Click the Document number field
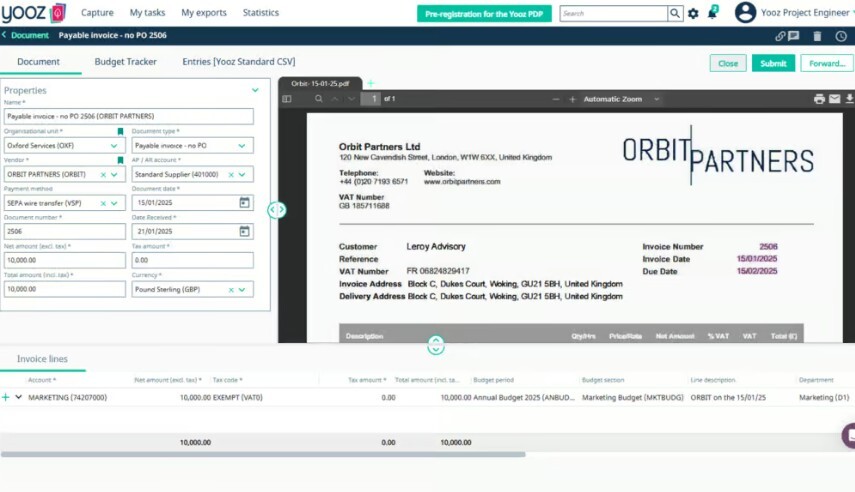Image resolution: width=855 pixels, height=492 pixels. tap(64, 231)
